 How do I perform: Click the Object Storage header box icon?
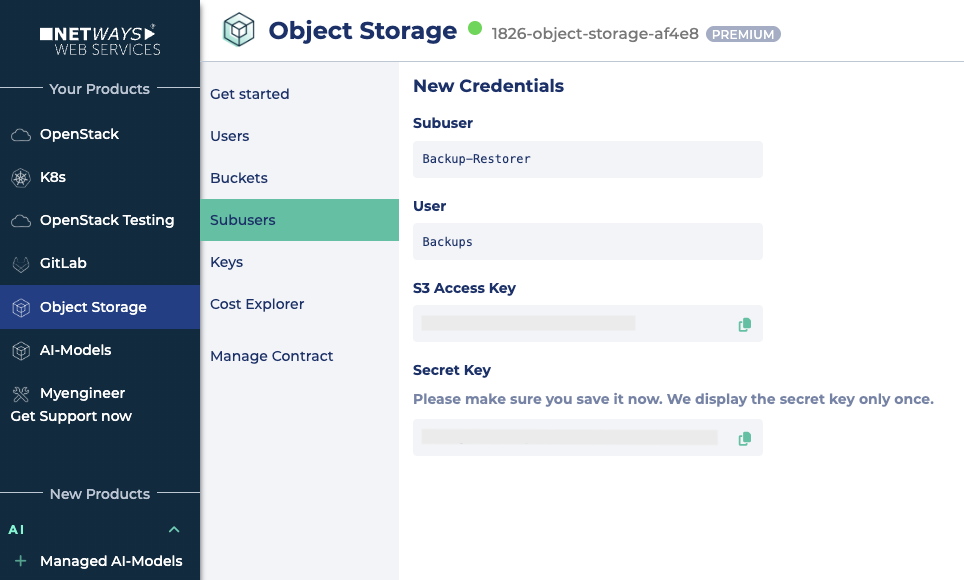[238, 31]
